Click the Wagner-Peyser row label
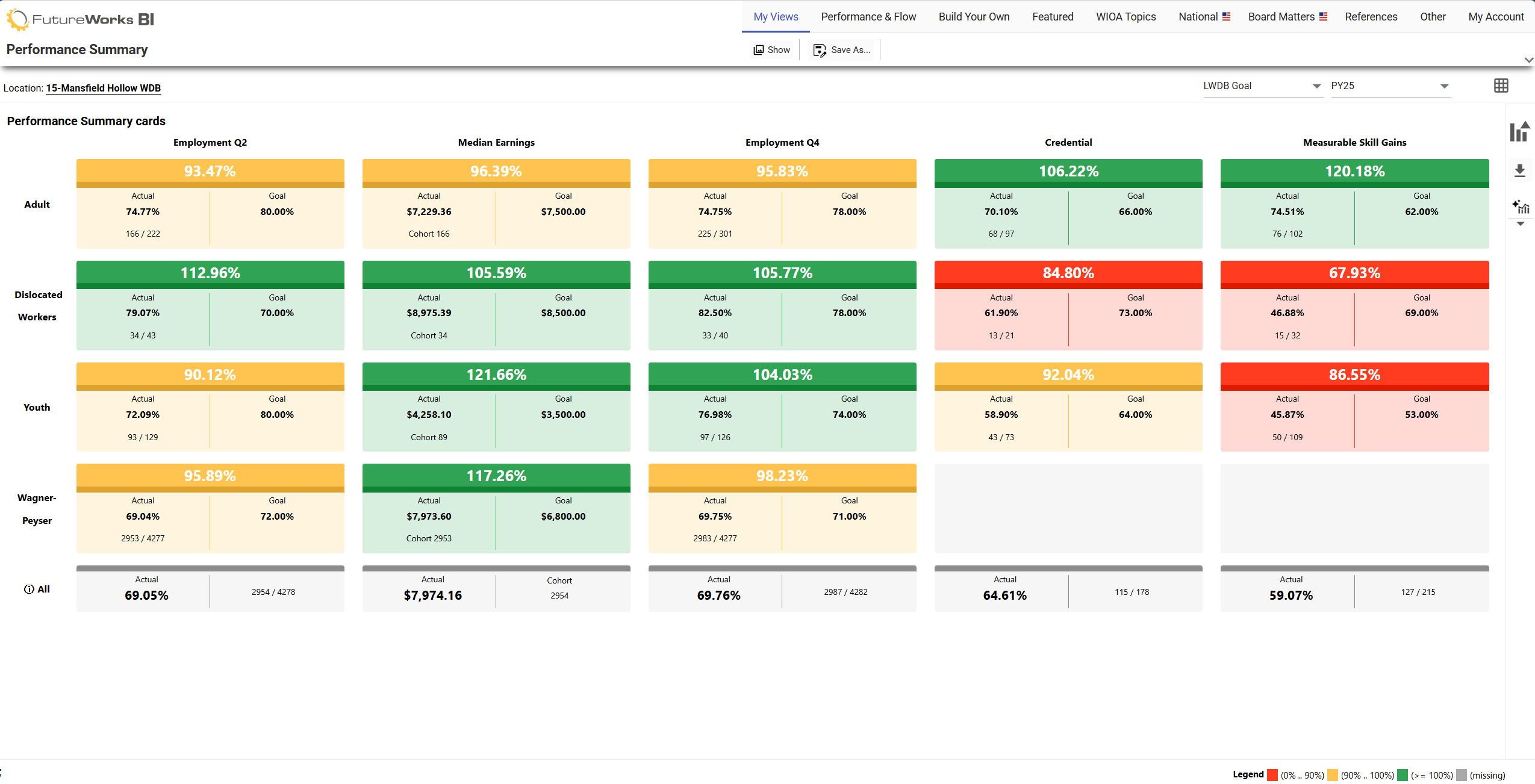1535x784 pixels. tap(37, 509)
